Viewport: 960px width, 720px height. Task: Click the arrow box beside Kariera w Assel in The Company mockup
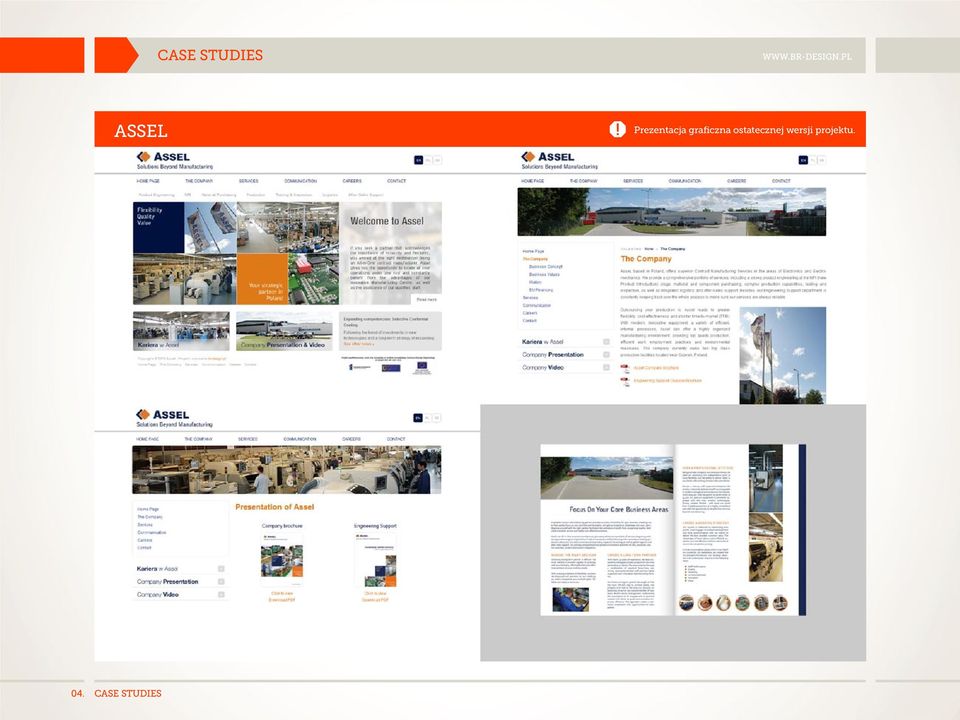point(606,342)
